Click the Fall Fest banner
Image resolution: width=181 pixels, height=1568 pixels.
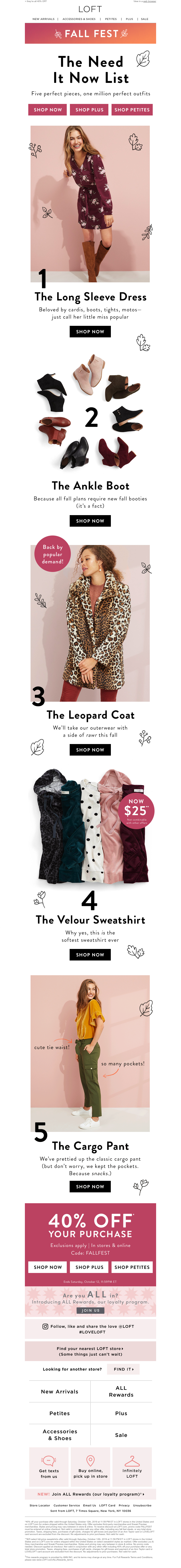coord(90,34)
